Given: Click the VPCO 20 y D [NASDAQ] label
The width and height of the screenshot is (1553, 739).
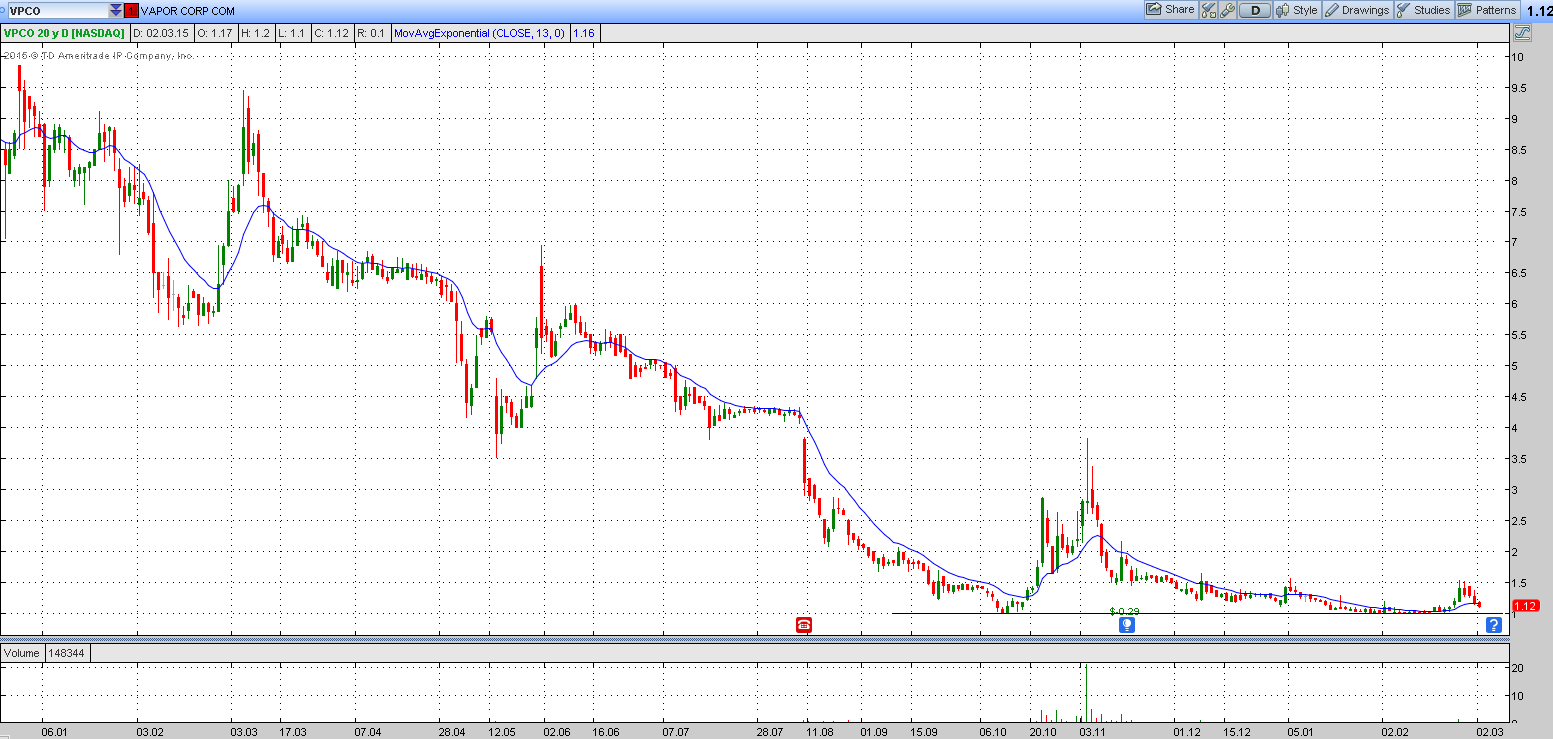Looking at the screenshot, I should tap(65, 33).
